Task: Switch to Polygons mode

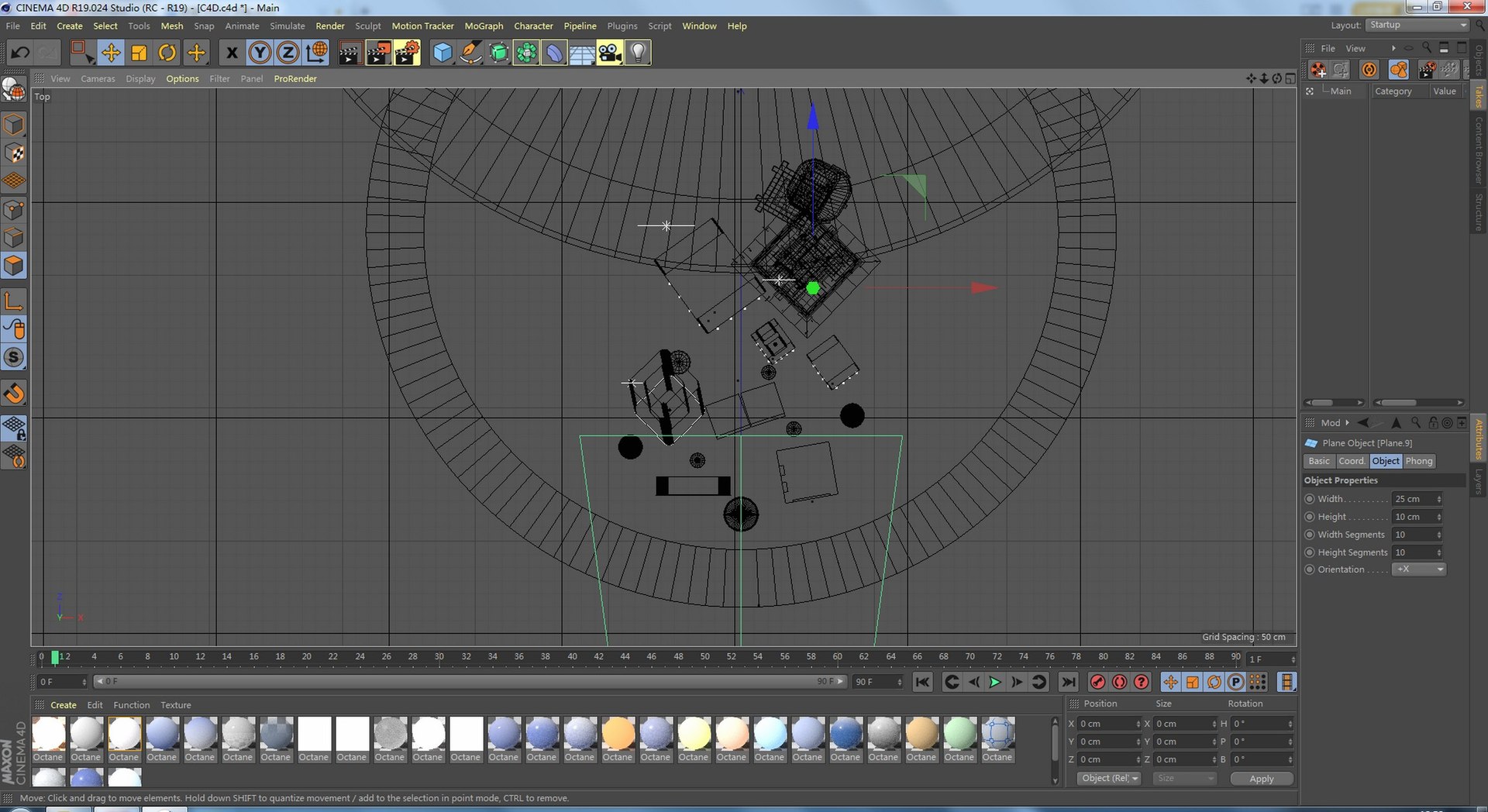Action: (14, 266)
